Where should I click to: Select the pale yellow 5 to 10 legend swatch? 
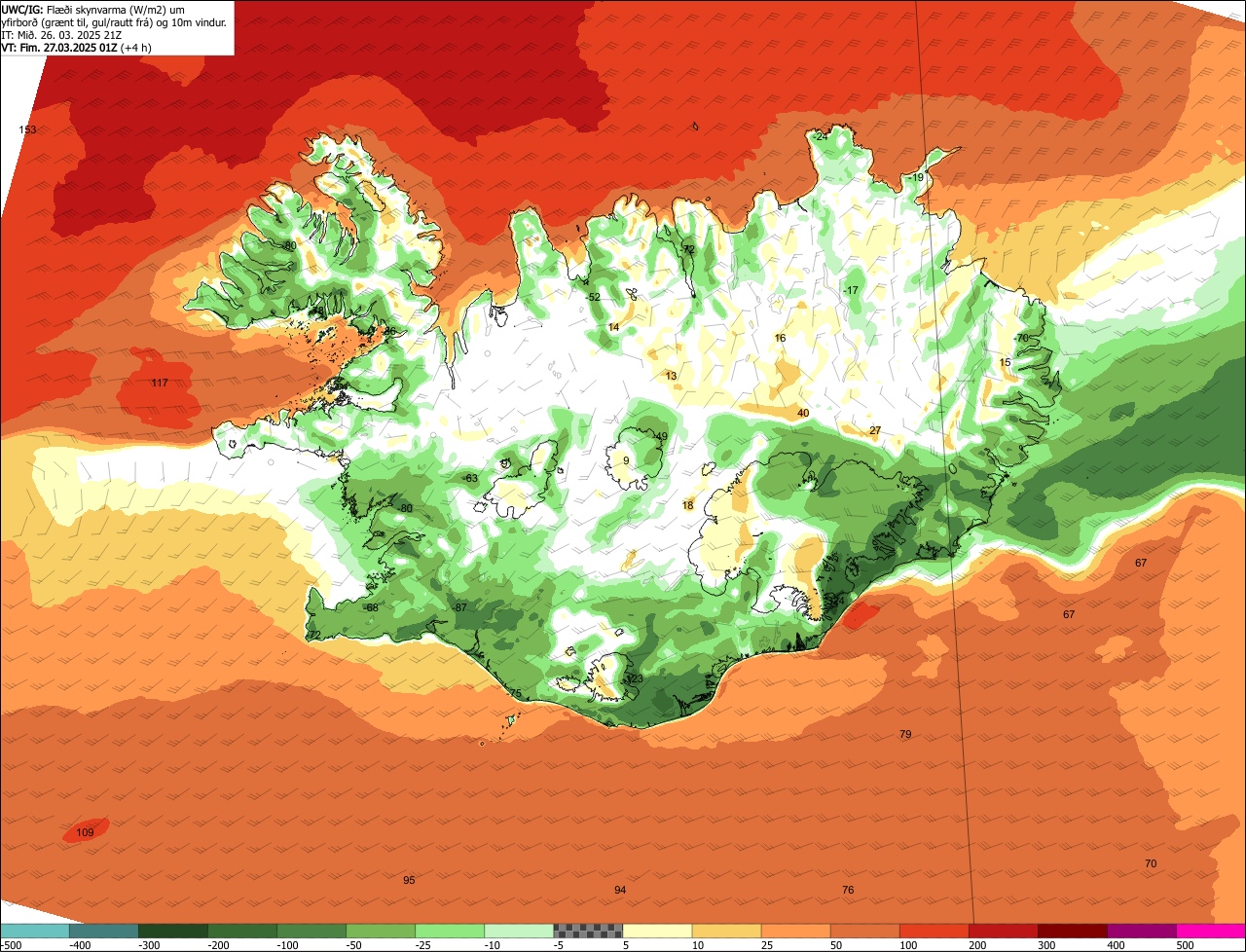click(657, 931)
